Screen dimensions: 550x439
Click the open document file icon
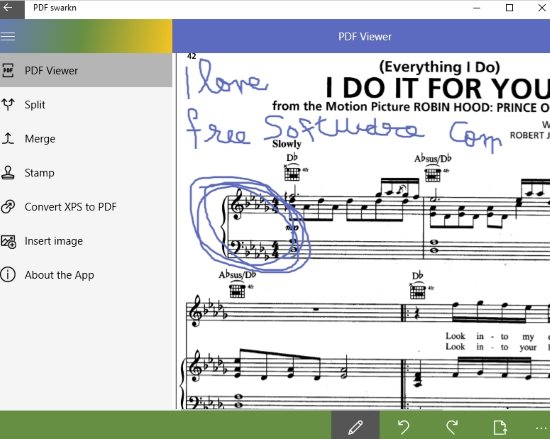(500, 427)
